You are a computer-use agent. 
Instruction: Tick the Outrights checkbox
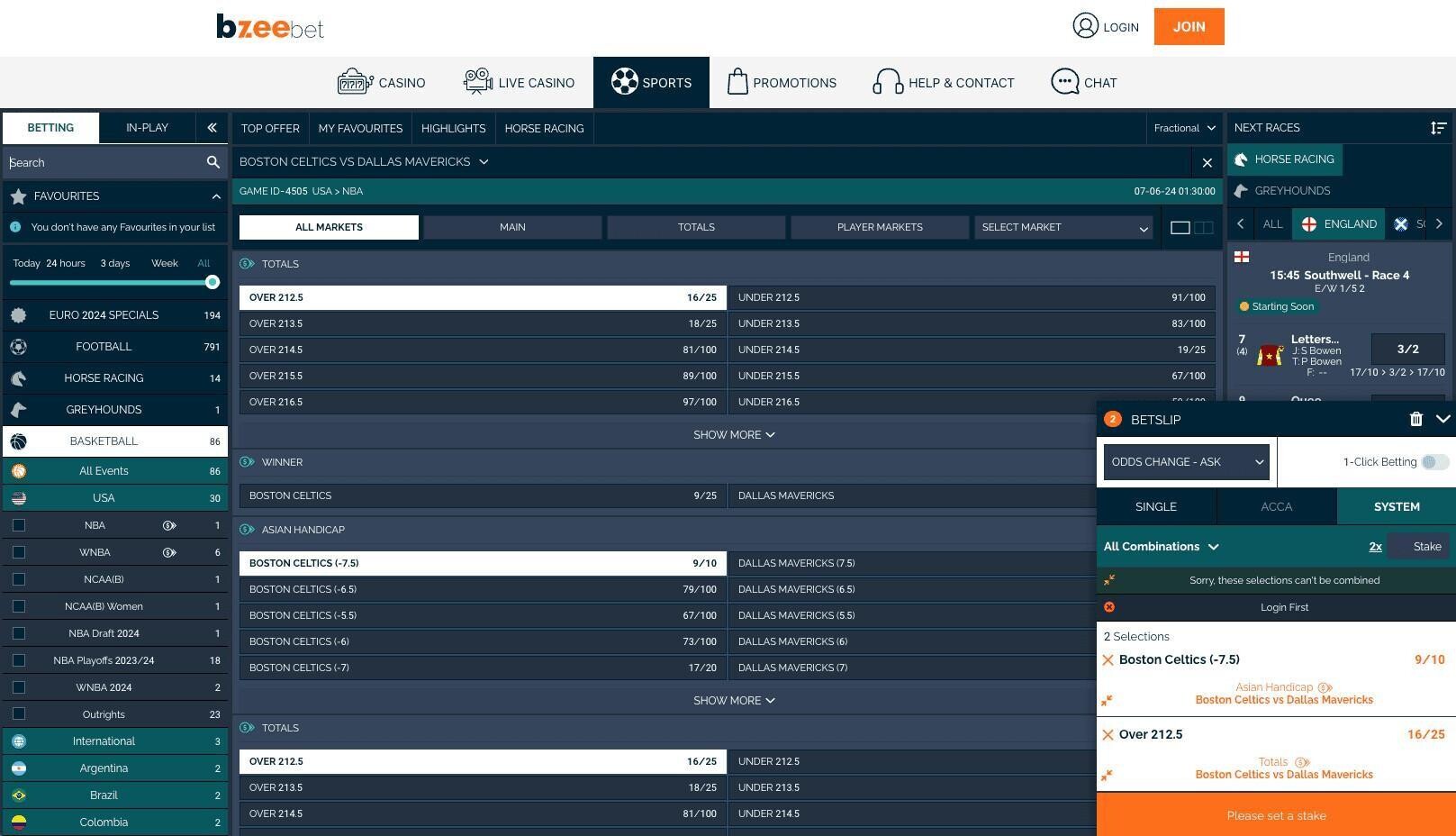19,714
